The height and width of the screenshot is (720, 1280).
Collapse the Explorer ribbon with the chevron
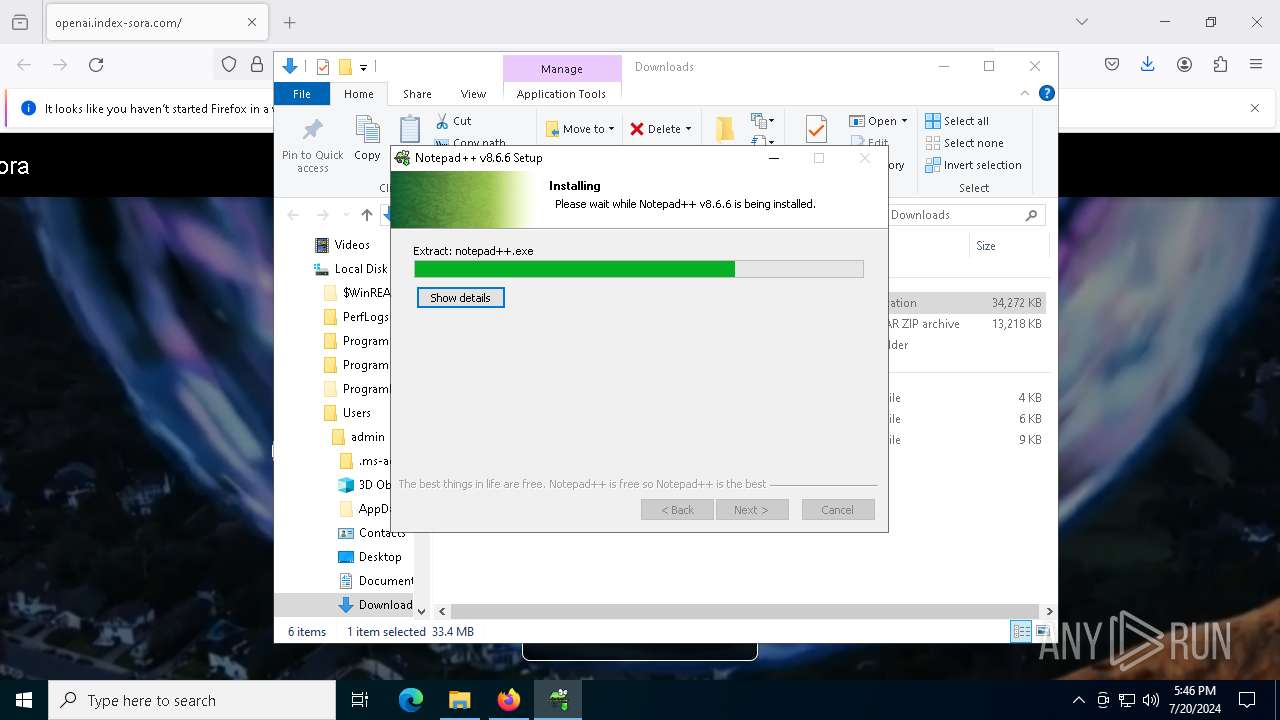click(x=1024, y=93)
